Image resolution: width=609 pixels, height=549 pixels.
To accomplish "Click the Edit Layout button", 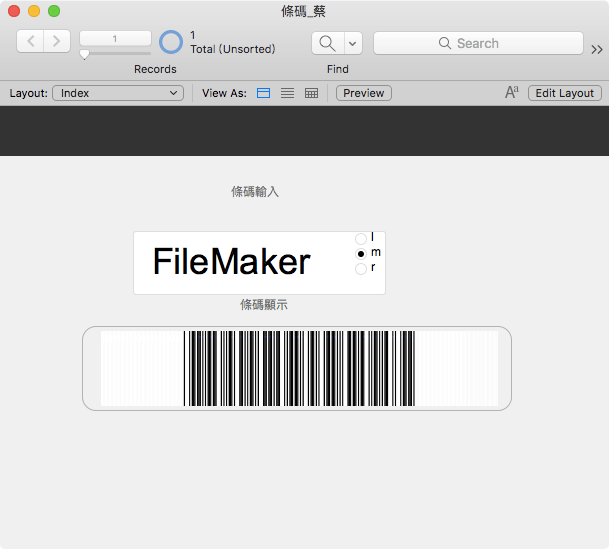I will 565,93.
